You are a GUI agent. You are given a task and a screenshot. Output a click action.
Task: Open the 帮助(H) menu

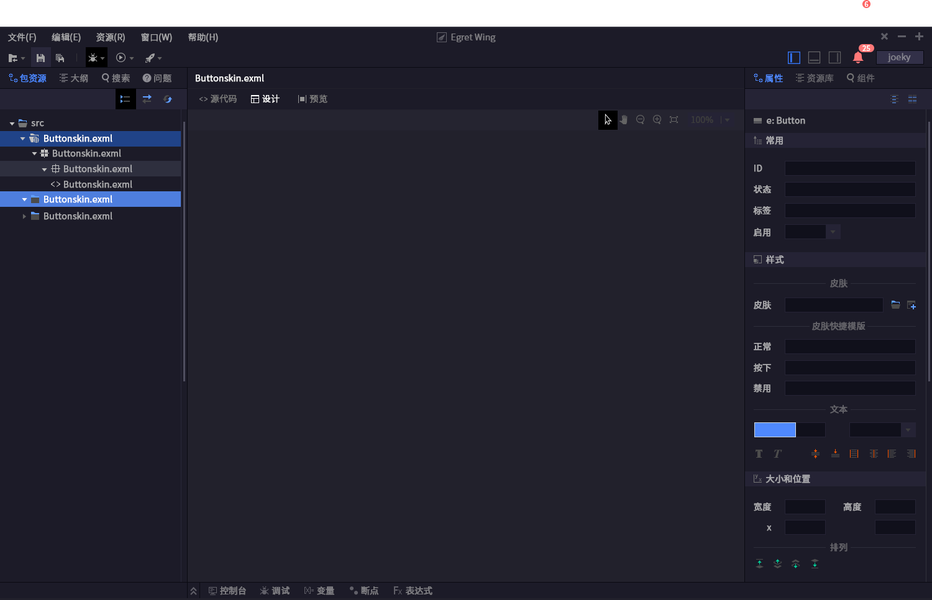(203, 37)
